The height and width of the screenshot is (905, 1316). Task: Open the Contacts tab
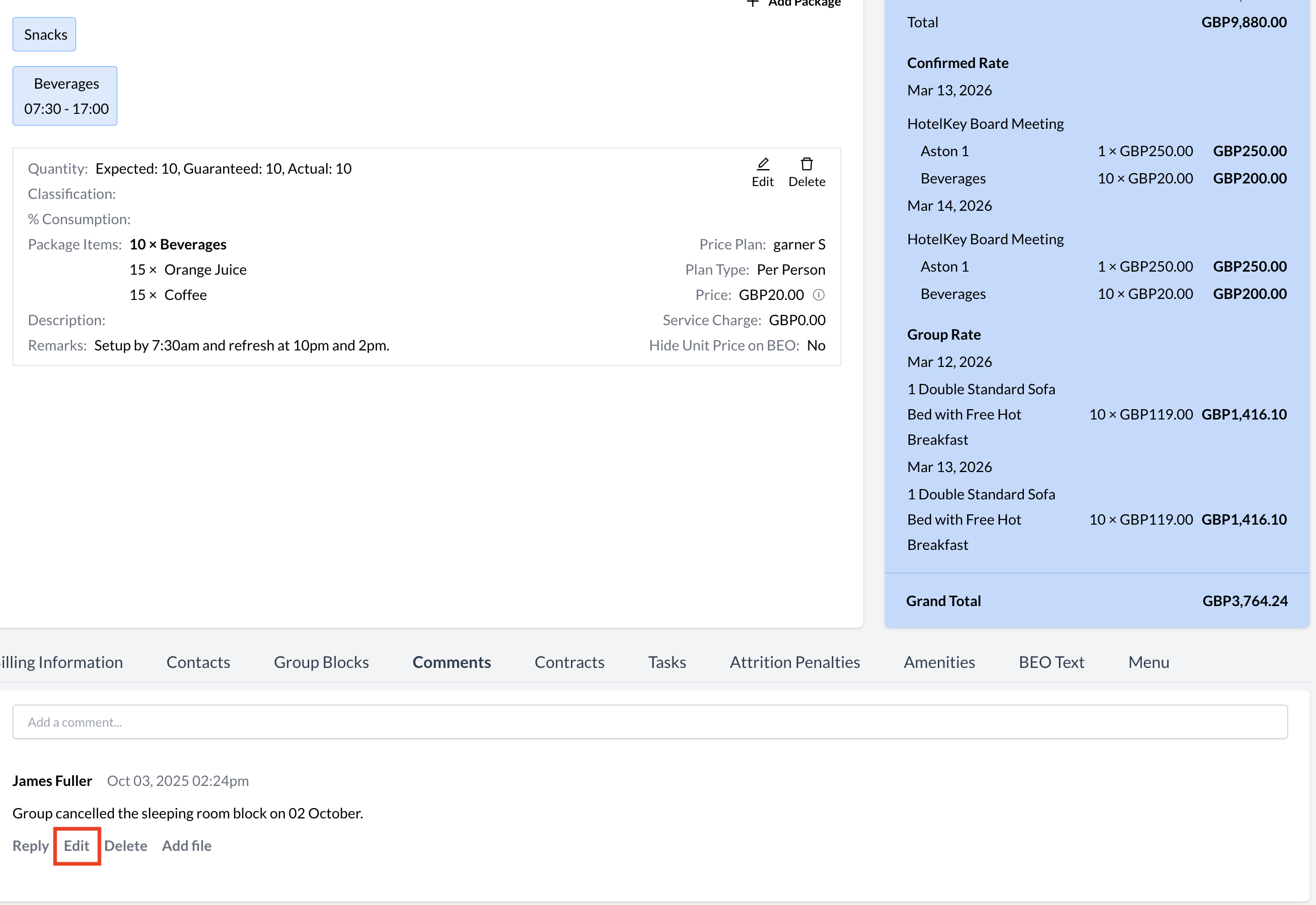198,662
